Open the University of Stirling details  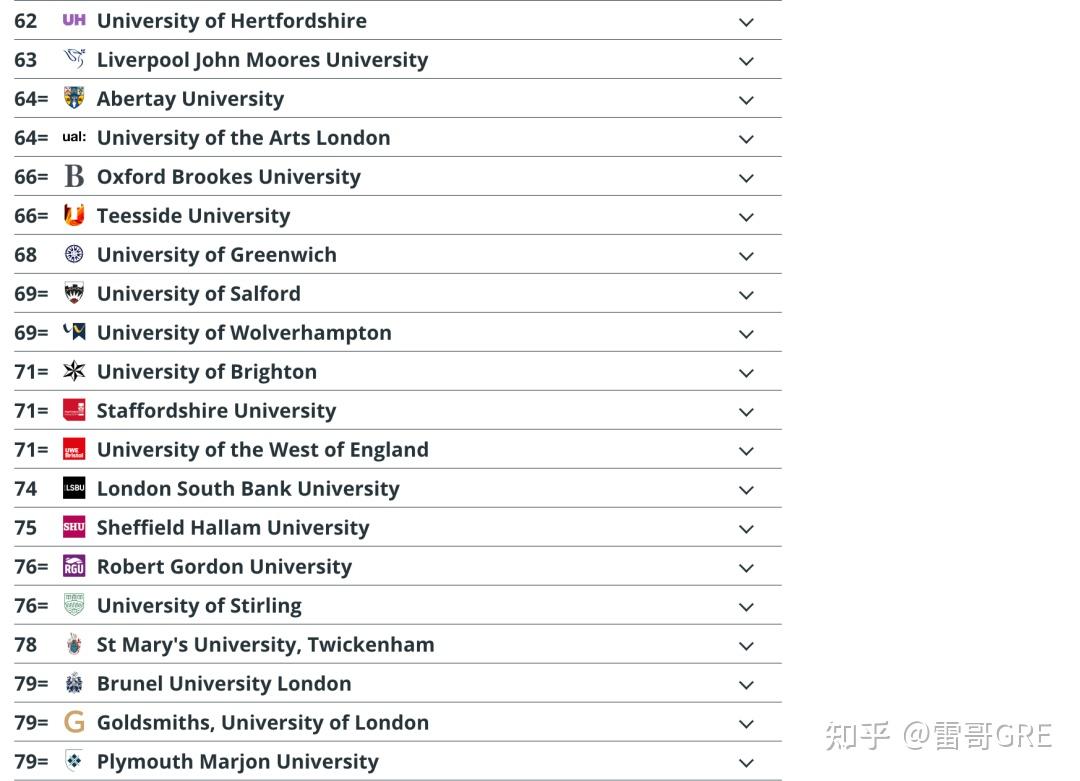[746, 606]
